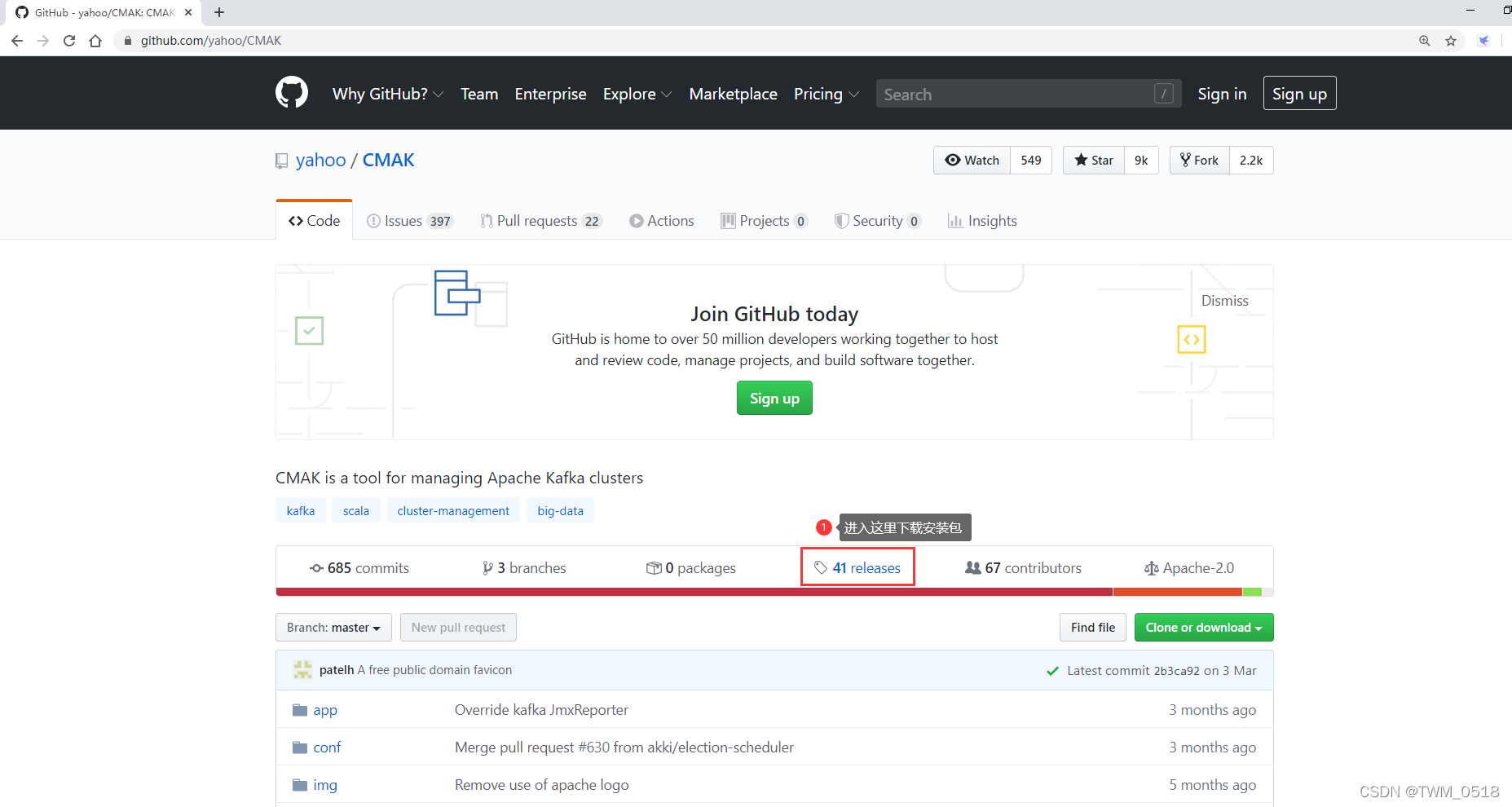Open the Branch: master dropdown
The image size is (1512, 807).
coord(333,628)
